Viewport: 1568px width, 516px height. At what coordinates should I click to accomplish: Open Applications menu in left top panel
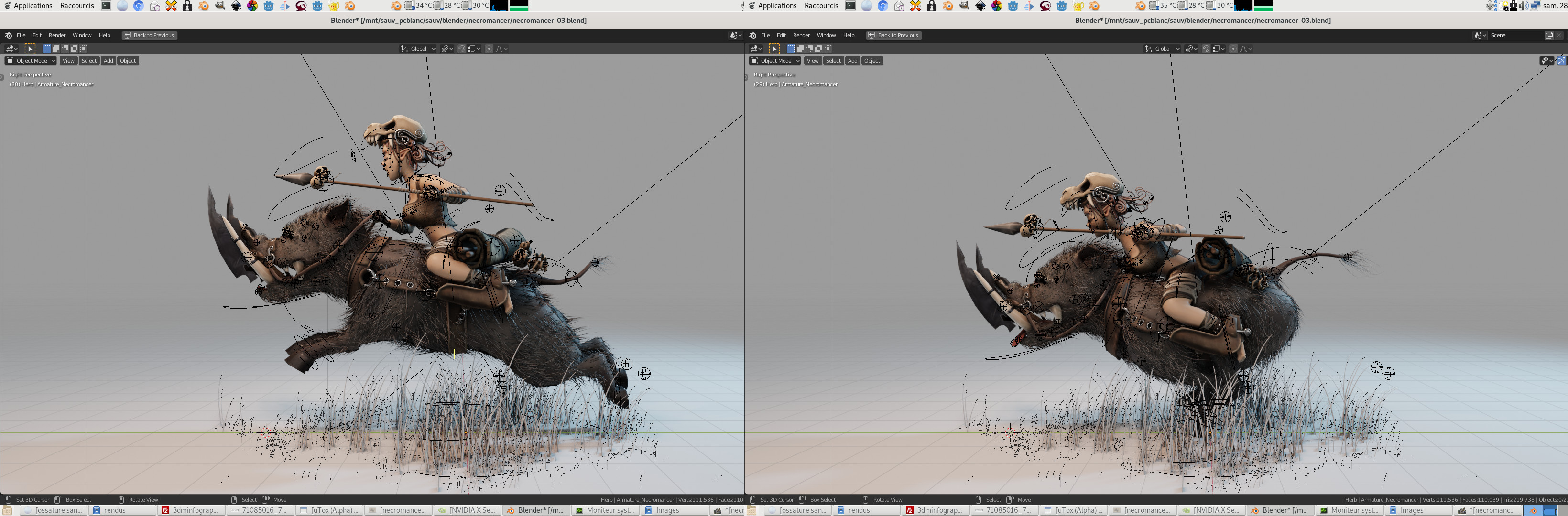(28, 5)
